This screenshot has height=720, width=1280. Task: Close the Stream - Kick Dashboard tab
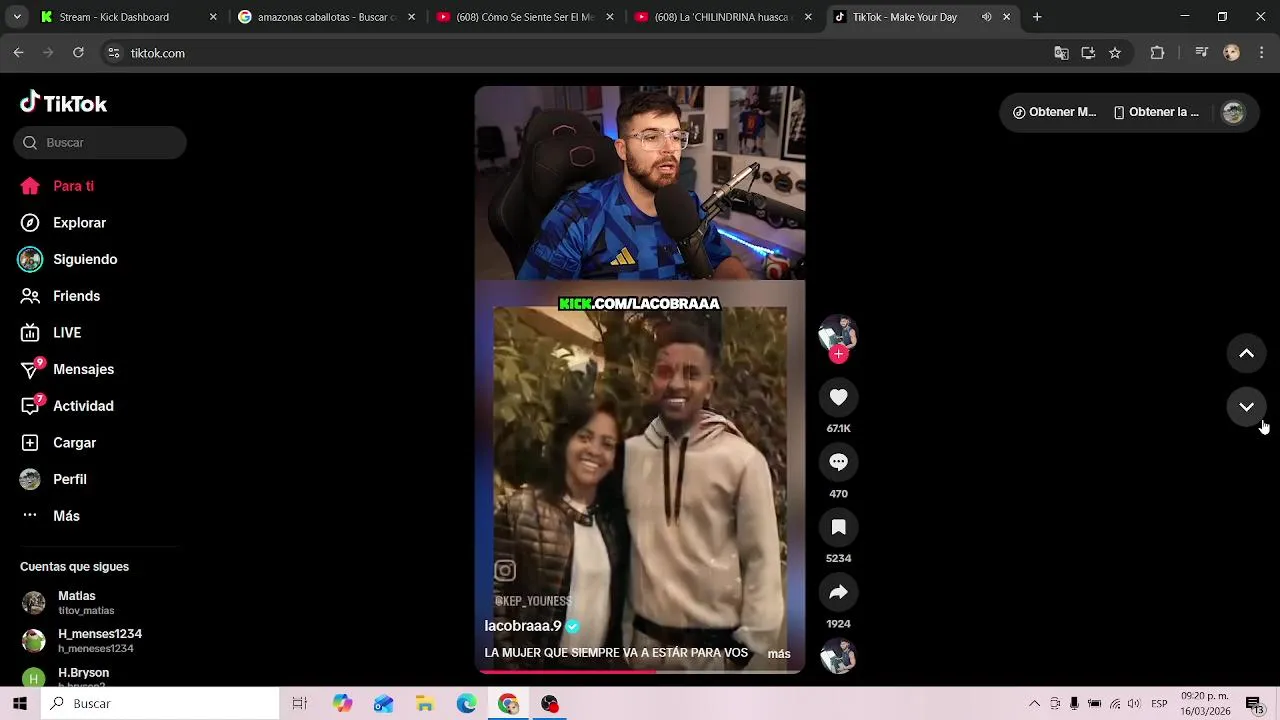[213, 17]
